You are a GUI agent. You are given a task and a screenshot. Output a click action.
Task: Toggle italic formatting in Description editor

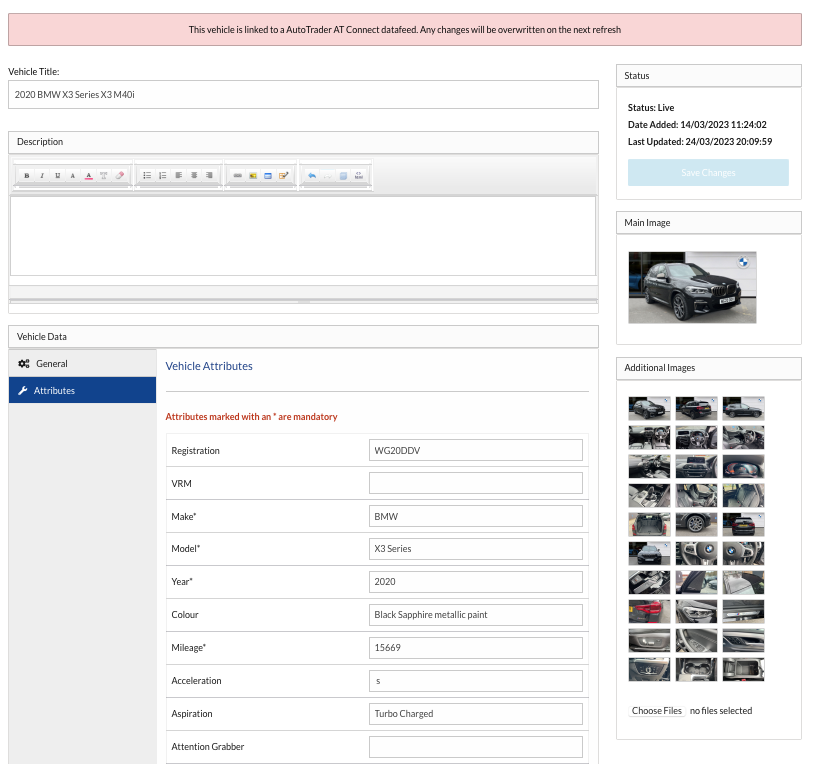(42, 175)
